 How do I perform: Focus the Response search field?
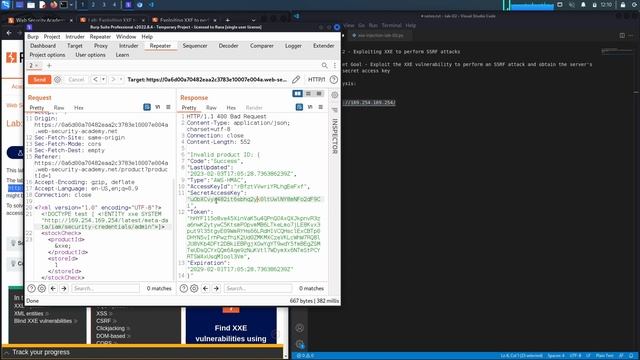258,288
